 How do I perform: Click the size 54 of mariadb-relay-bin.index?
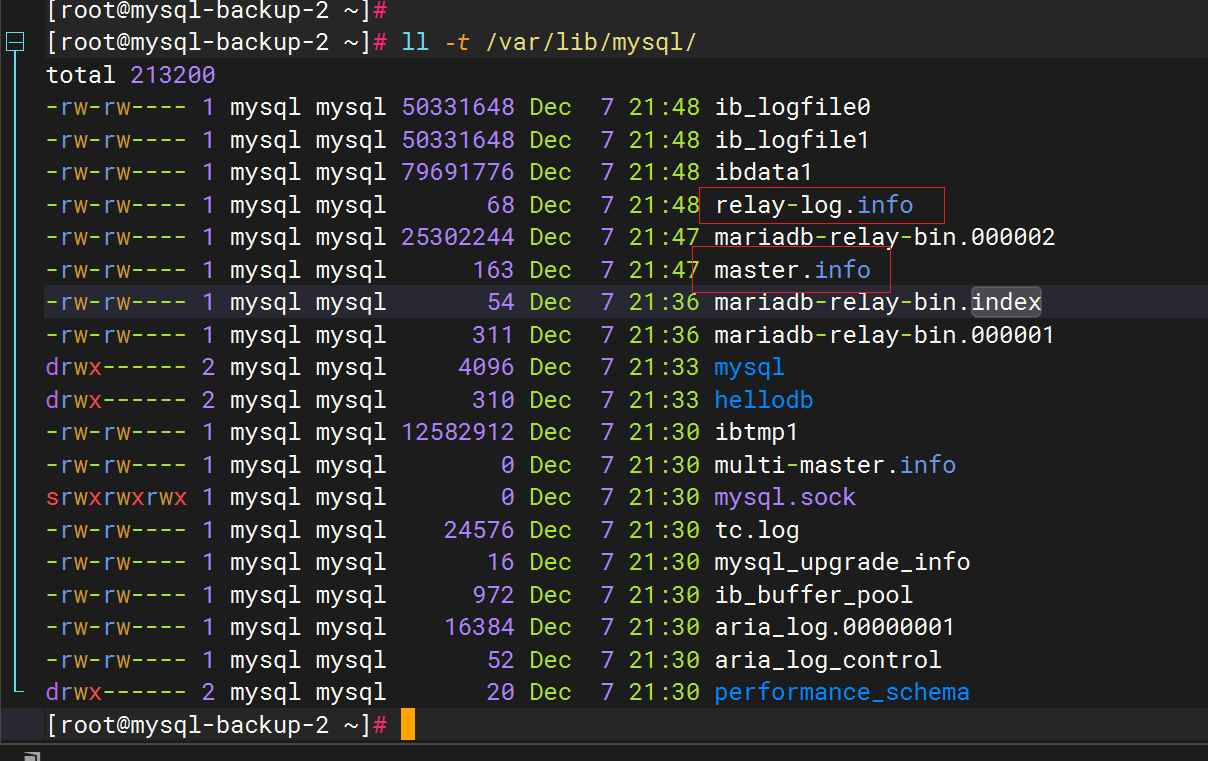point(501,302)
